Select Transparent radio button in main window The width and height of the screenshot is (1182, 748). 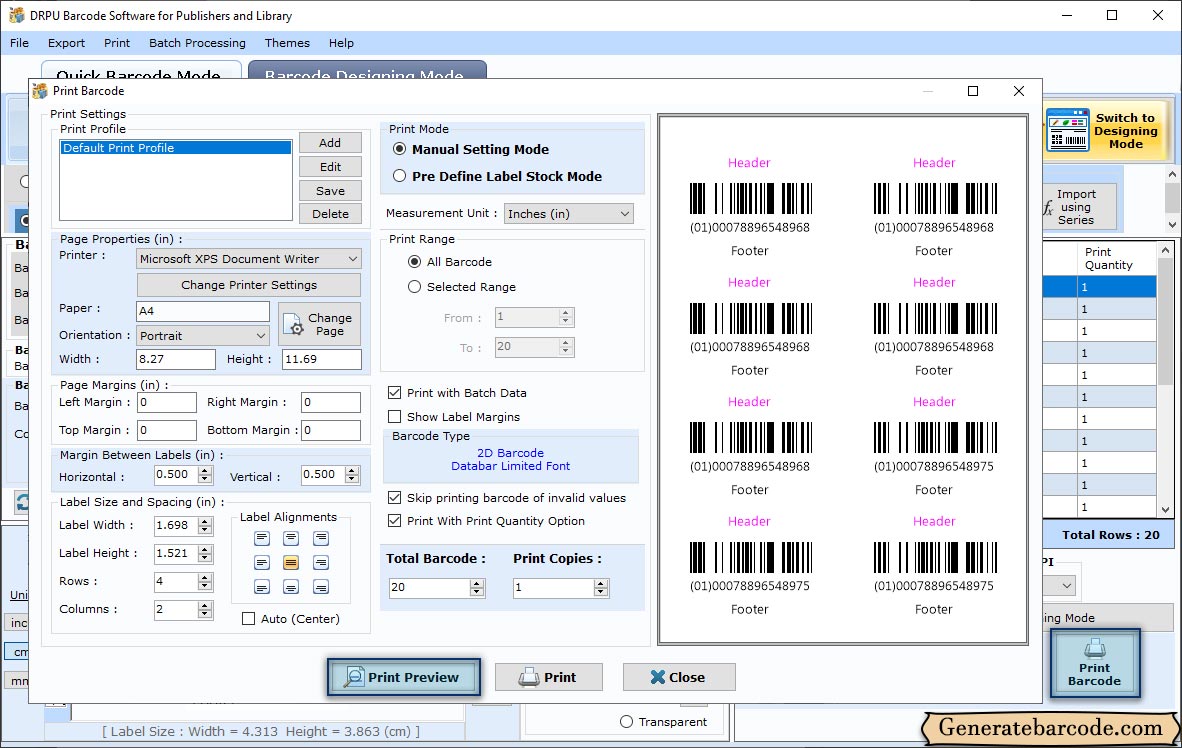pos(626,722)
